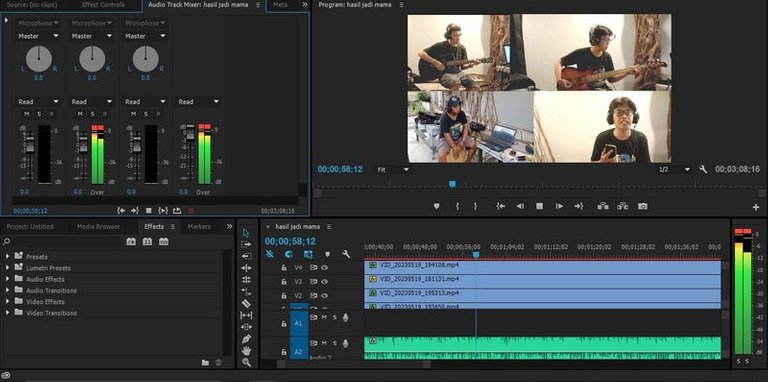Switch to the Media Browser tab

[x=98, y=226]
